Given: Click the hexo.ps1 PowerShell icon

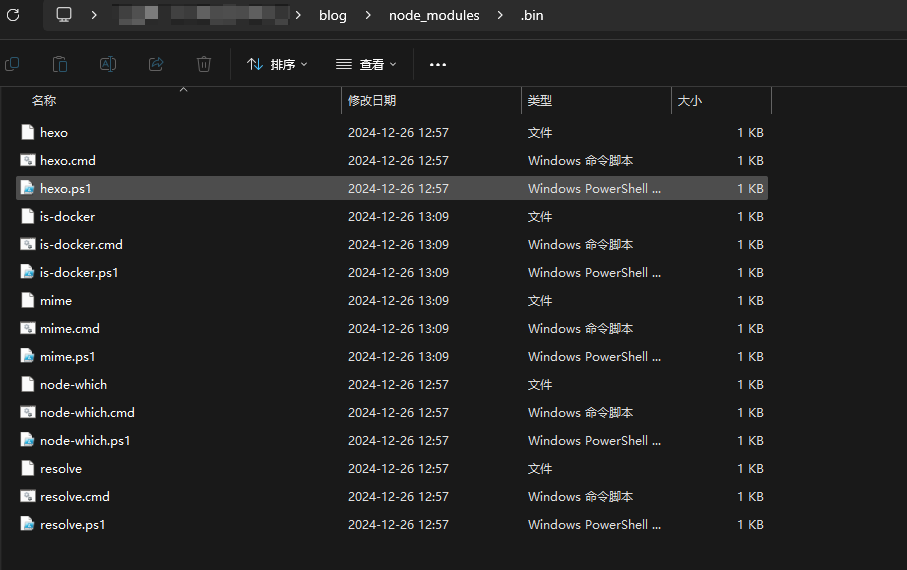Looking at the screenshot, I should point(28,188).
